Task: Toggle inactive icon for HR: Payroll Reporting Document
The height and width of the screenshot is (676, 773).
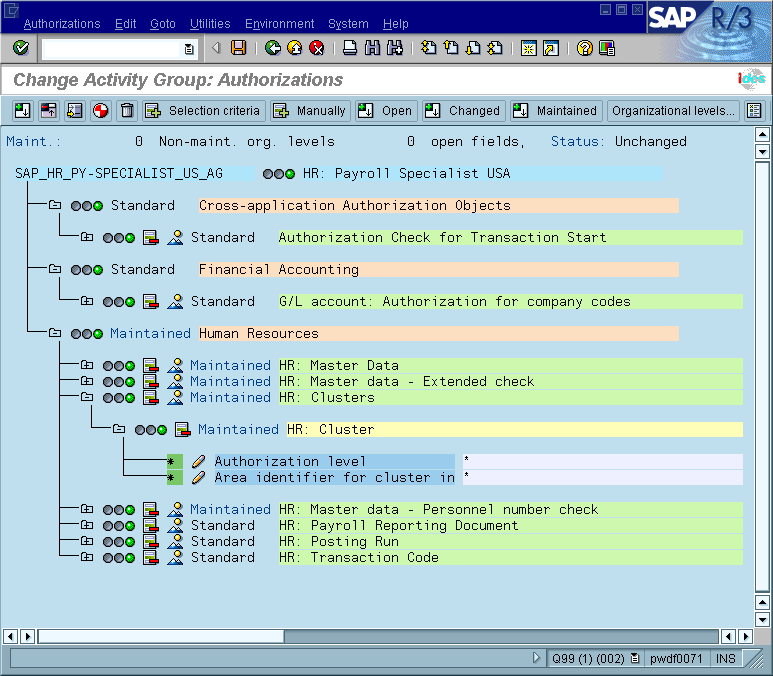Action: coord(151,526)
